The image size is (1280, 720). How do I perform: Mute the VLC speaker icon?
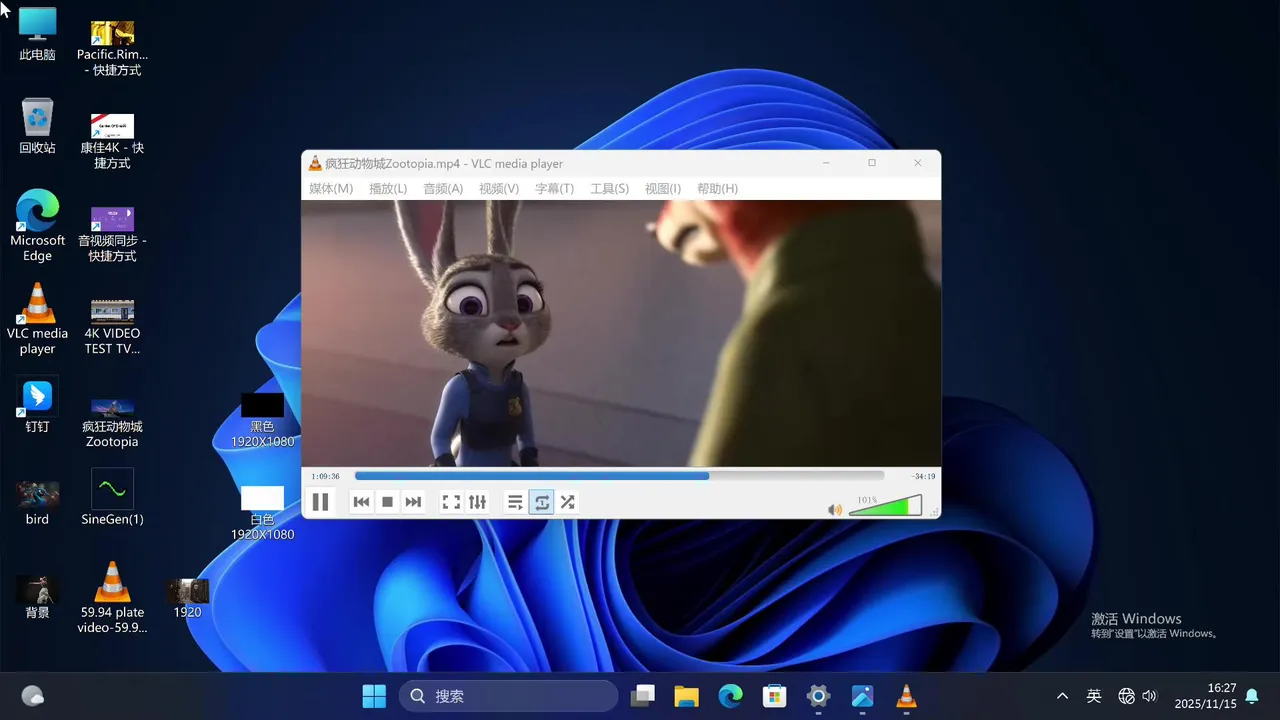[x=835, y=510]
